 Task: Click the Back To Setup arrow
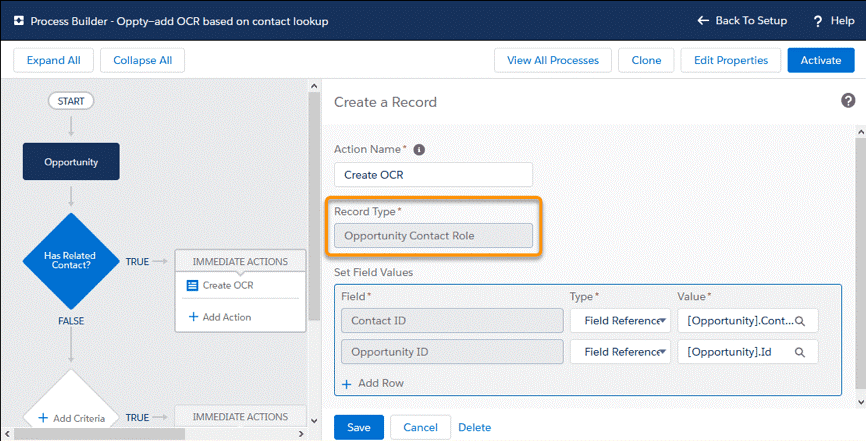(703, 21)
